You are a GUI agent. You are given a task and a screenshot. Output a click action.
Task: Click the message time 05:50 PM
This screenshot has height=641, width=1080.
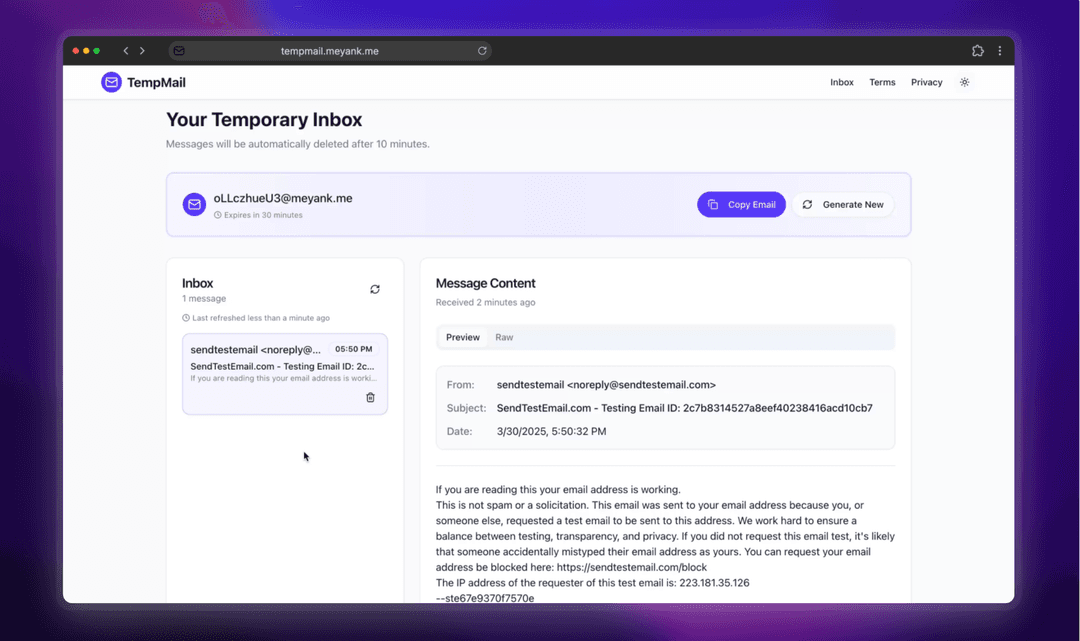[x=353, y=349]
